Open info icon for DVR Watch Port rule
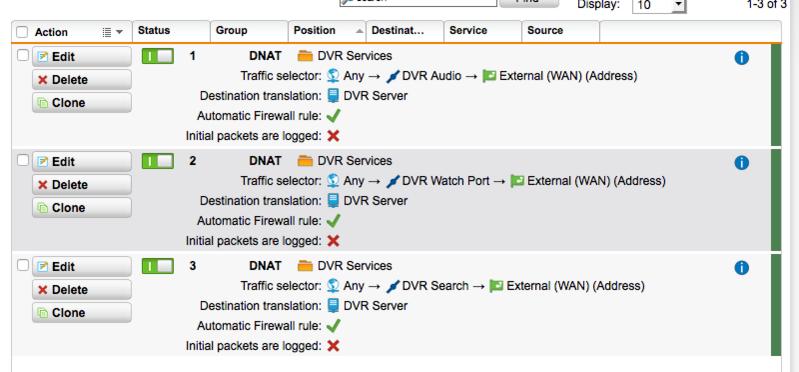Viewport: 799px width, 372px height. click(741, 163)
